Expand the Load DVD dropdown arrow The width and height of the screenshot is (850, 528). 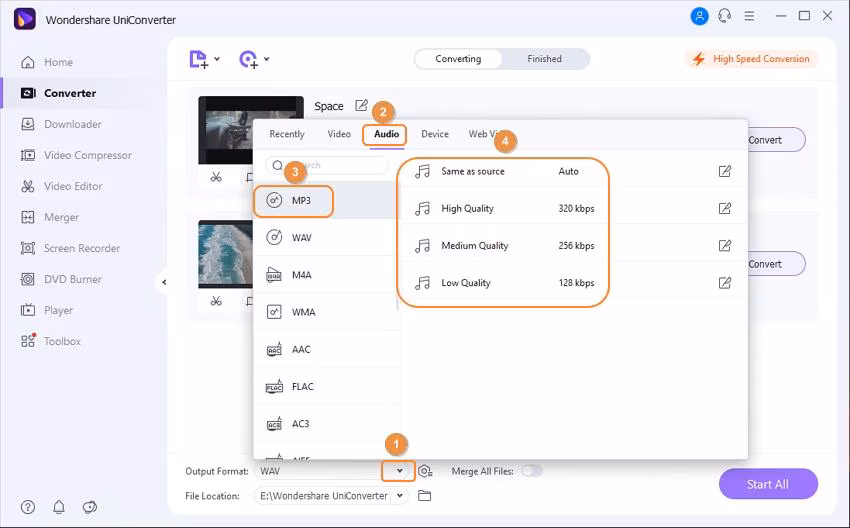click(x=267, y=59)
